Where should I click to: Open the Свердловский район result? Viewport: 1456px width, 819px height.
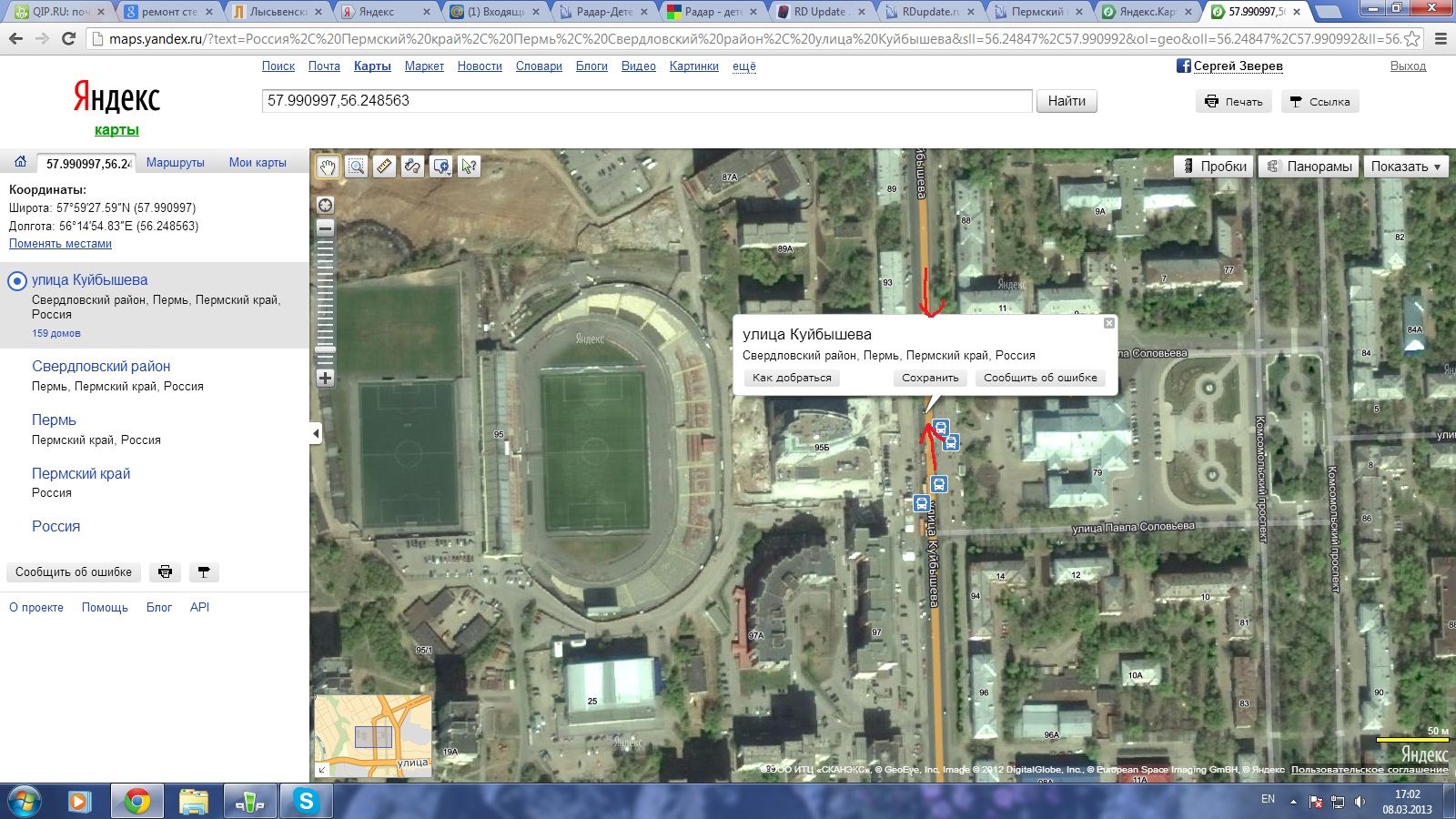click(101, 367)
